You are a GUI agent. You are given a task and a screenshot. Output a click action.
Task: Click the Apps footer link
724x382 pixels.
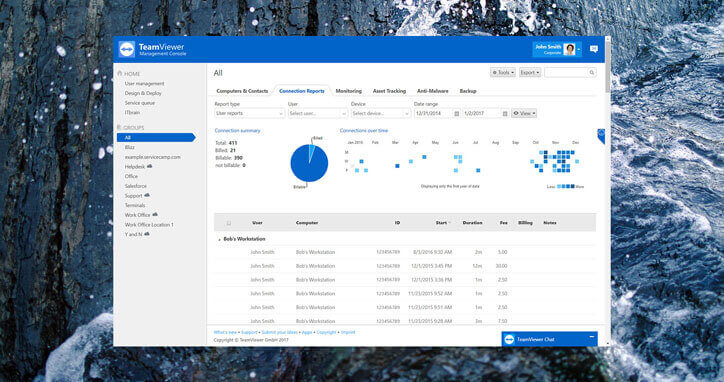point(307,332)
